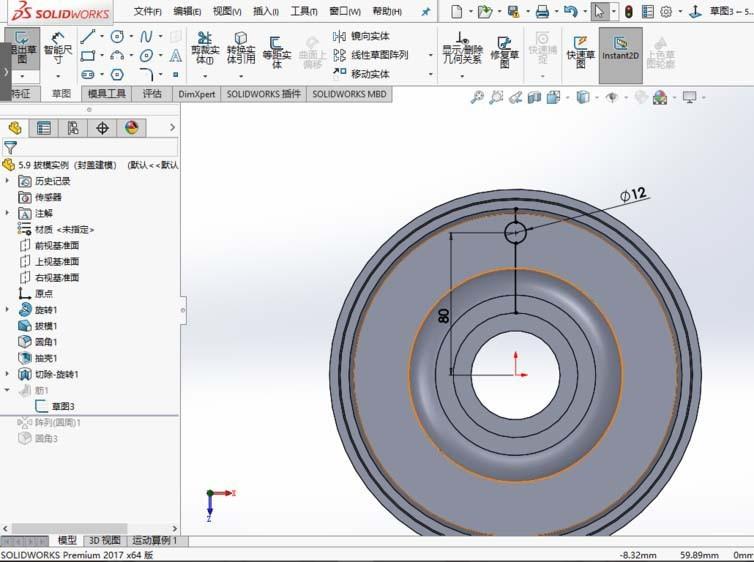Expand the 历史记录 tree node
The image size is (754, 562).
[x=7, y=181]
